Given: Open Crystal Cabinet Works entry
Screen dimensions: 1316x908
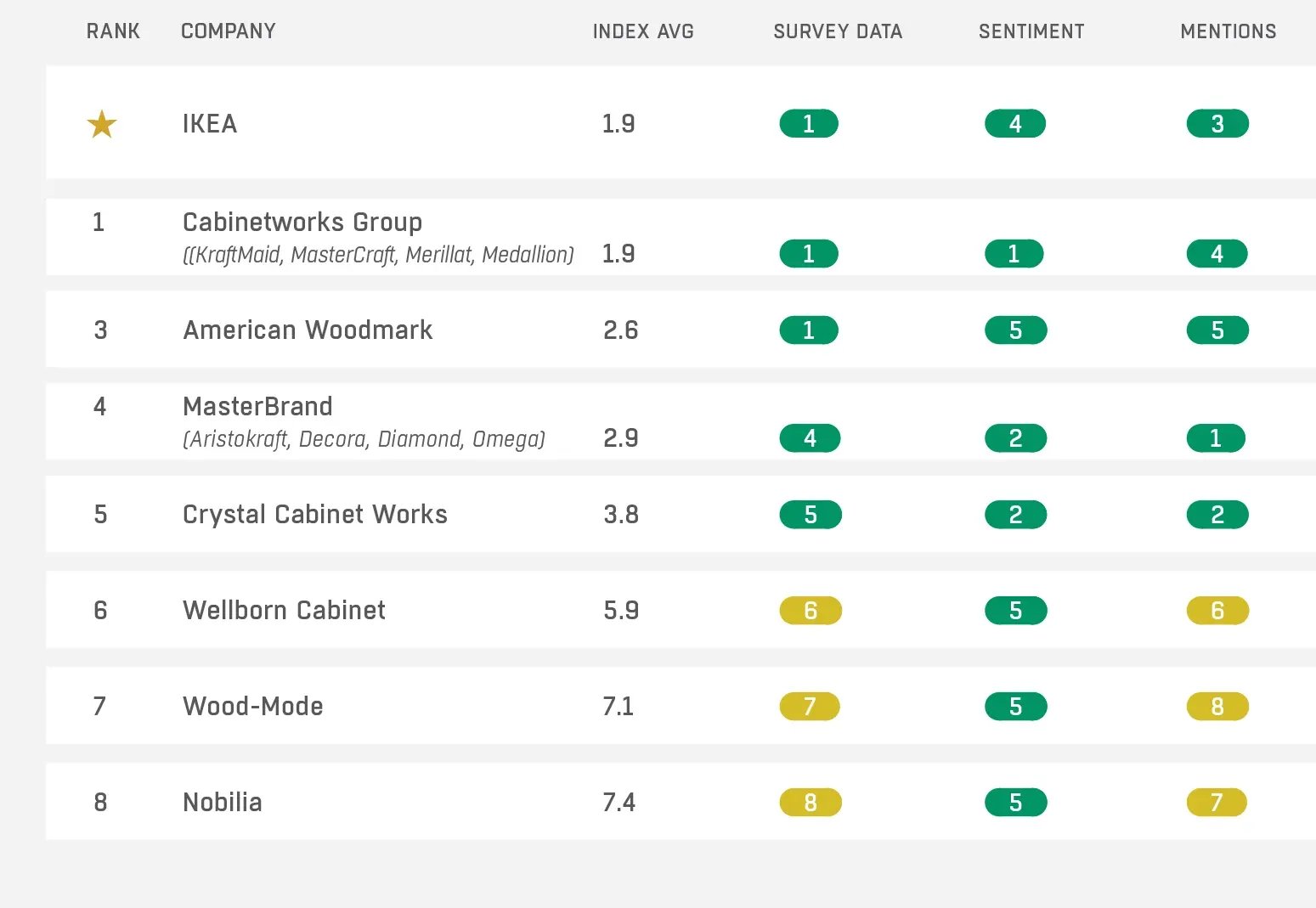Looking at the screenshot, I should point(314,515).
